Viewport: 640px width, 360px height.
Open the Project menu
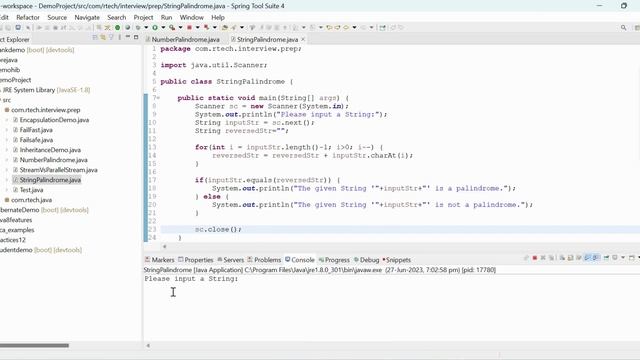pos(143,18)
